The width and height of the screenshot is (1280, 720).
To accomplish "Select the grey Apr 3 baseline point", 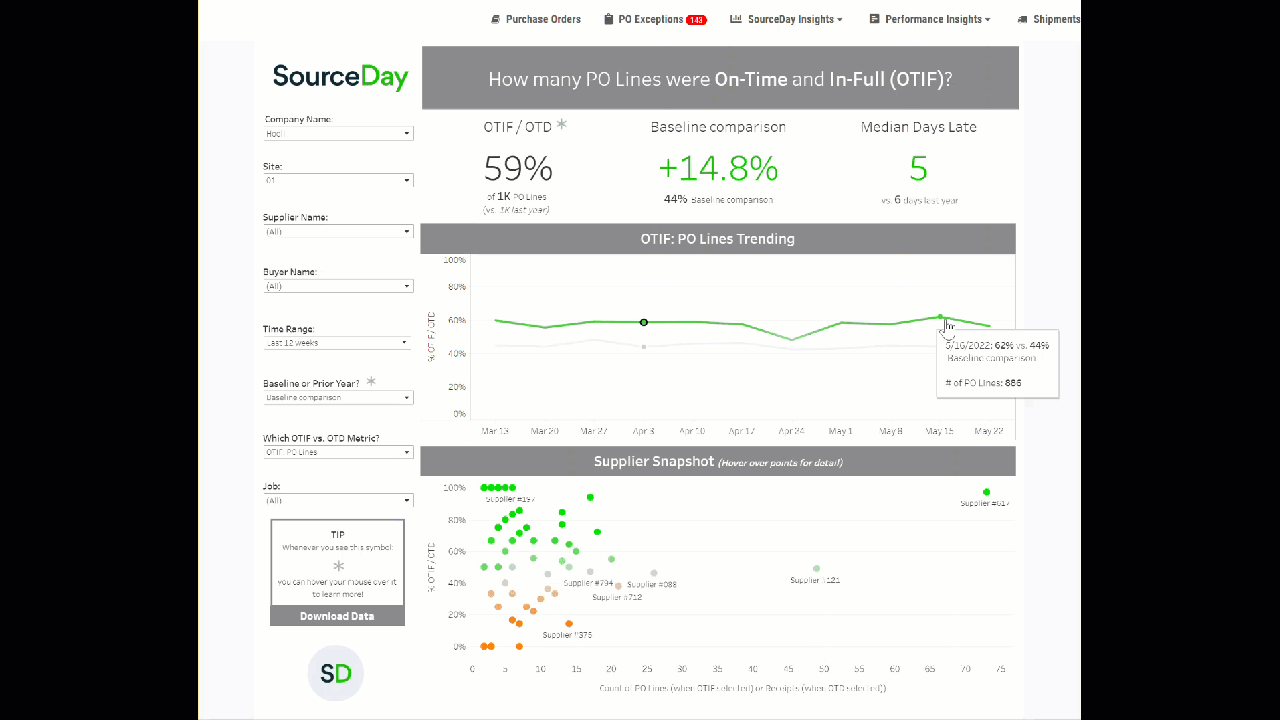I will pos(644,347).
